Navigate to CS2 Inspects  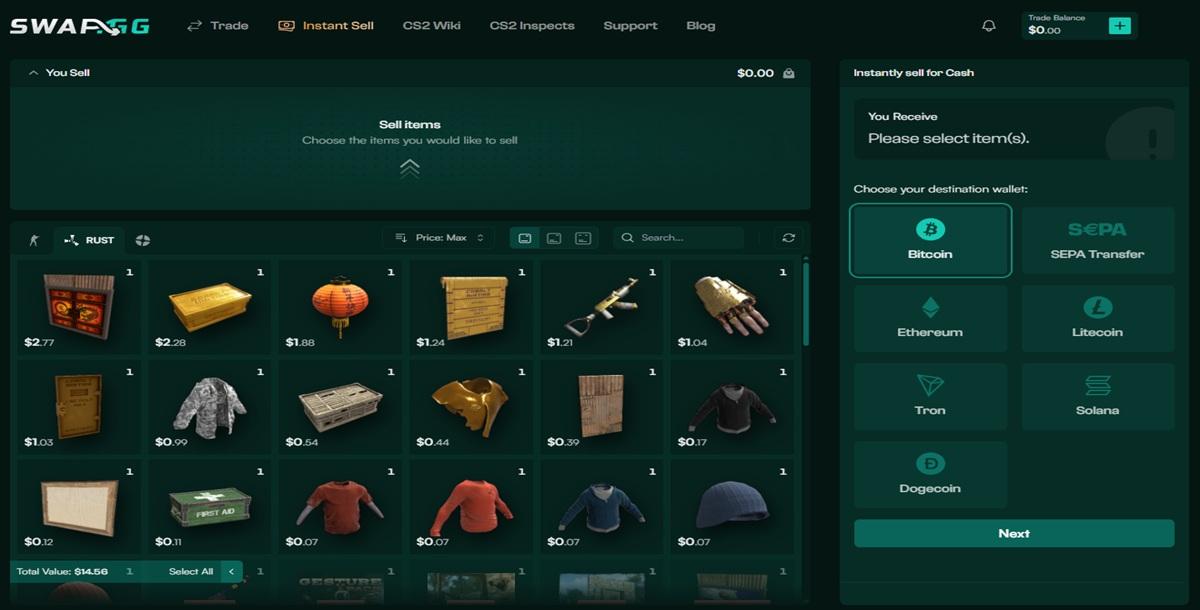(532, 26)
